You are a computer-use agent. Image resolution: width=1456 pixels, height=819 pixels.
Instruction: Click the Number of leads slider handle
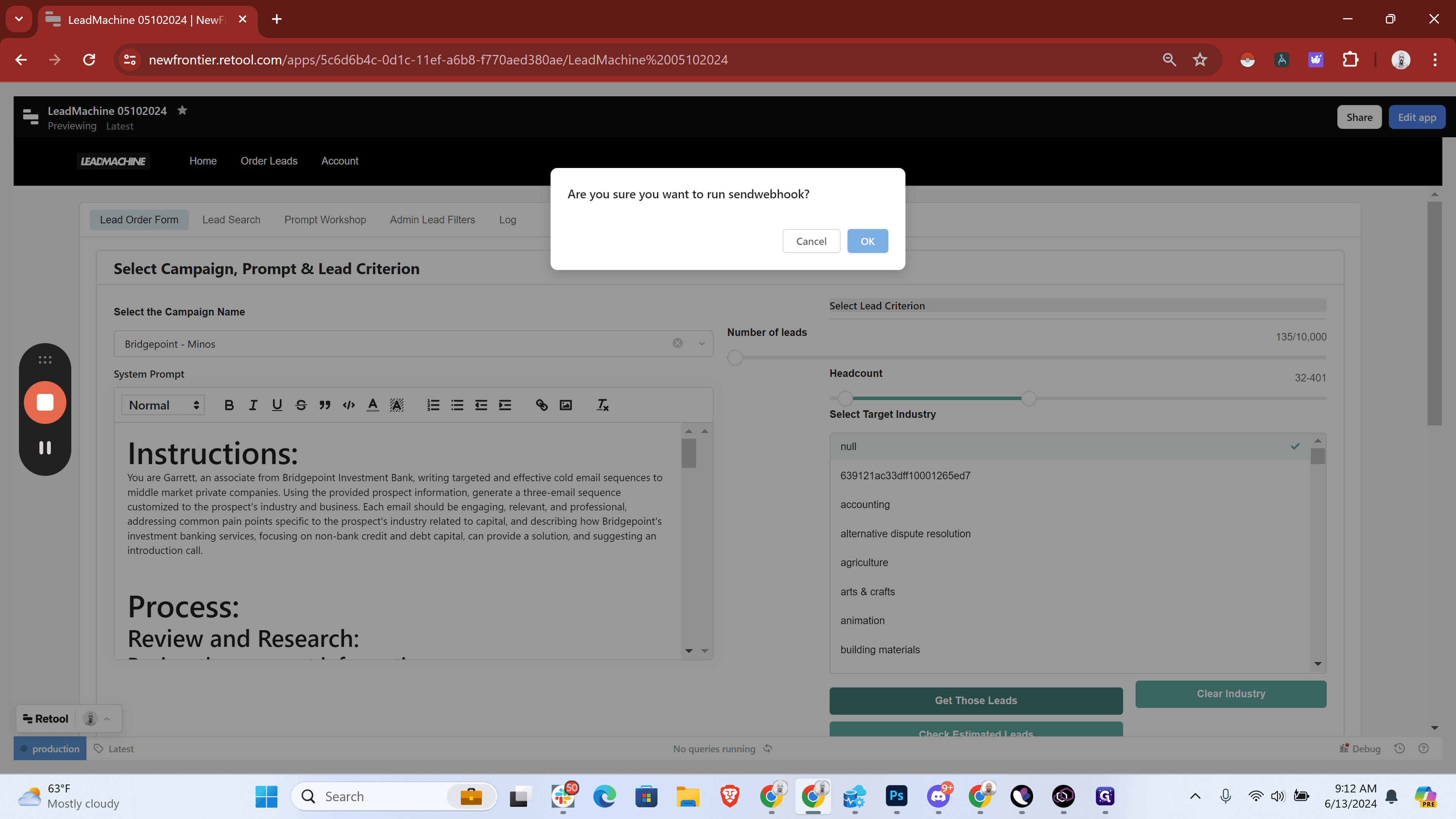pyautogui.click(x=735, y=357)
